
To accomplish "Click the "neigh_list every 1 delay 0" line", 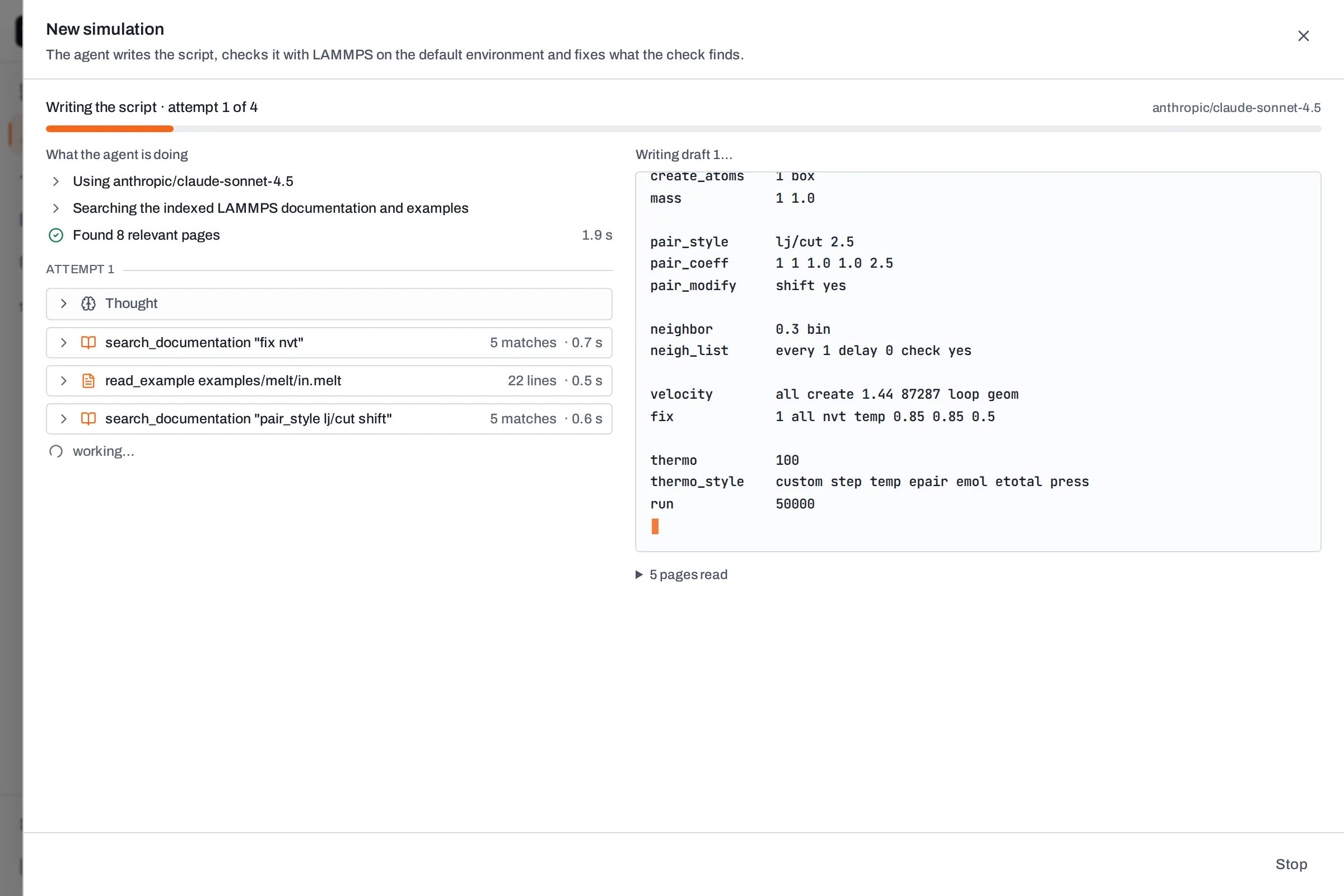I will [x=810, y=351].
